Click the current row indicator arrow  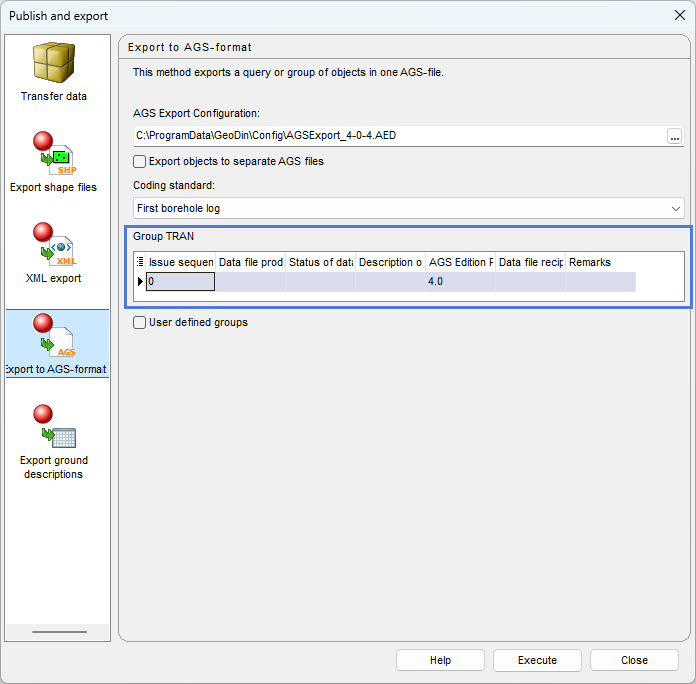(x=140, y=282)
